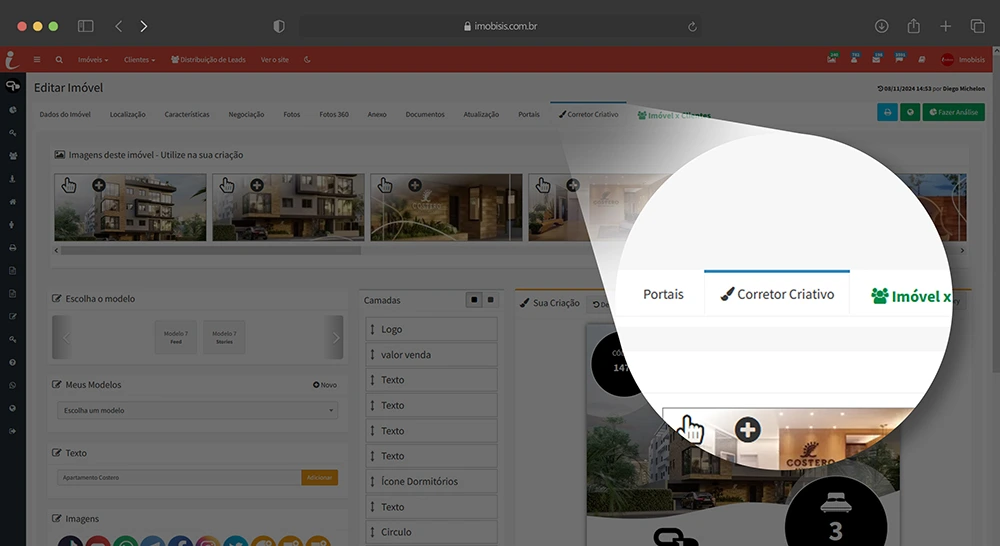Image resolution: width=1000 pixels, height=546 pixels.
Task: Select the Modelo 7 Feed template
Action: coord(175,337)
